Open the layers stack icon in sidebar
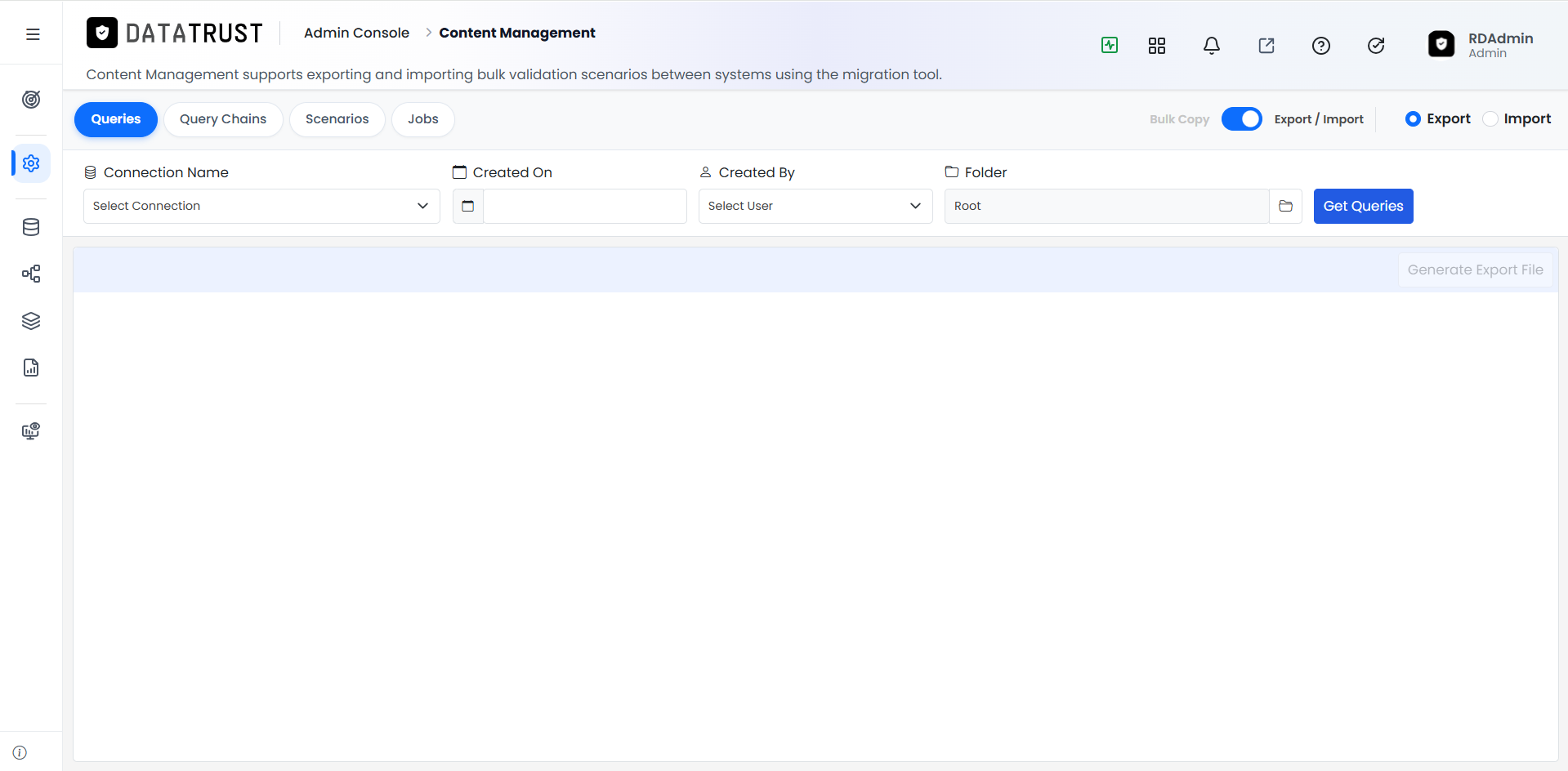Image resolution: width=1568 pixels, height=771 pixels. [x=31, y=321]
